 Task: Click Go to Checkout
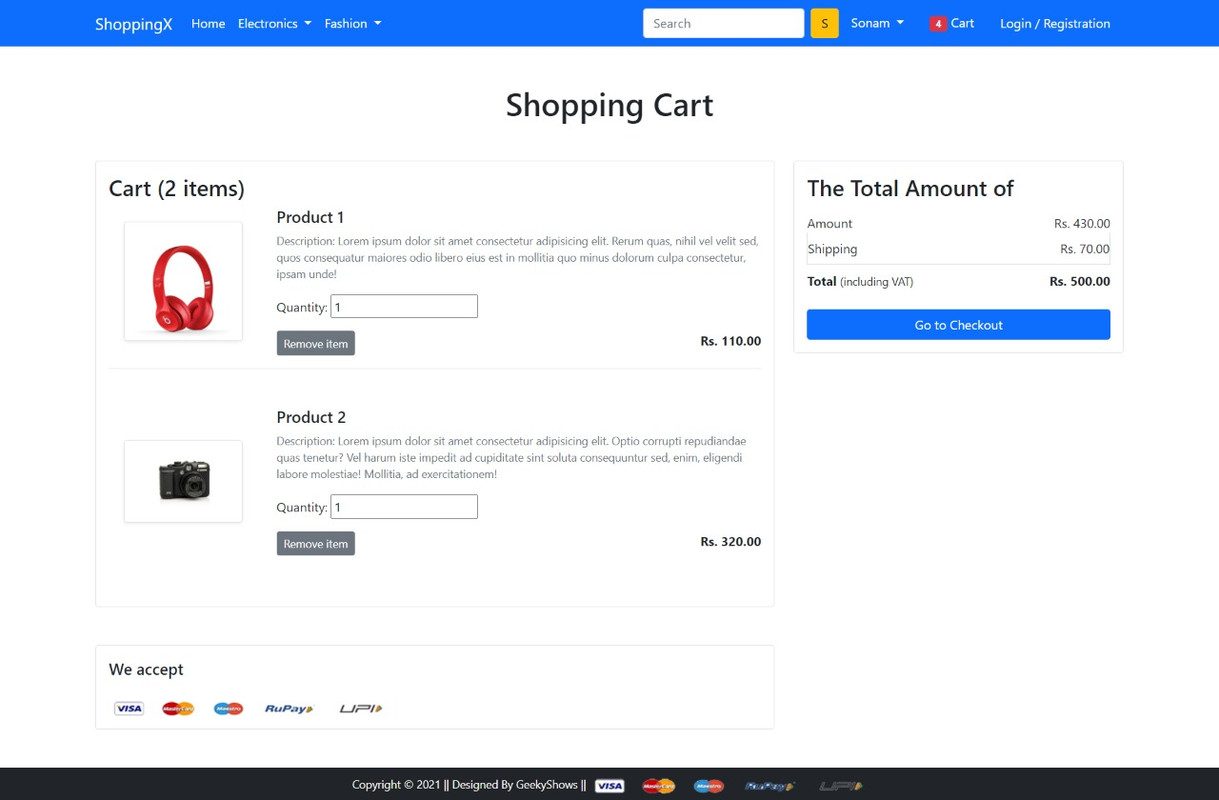(957, 324)
